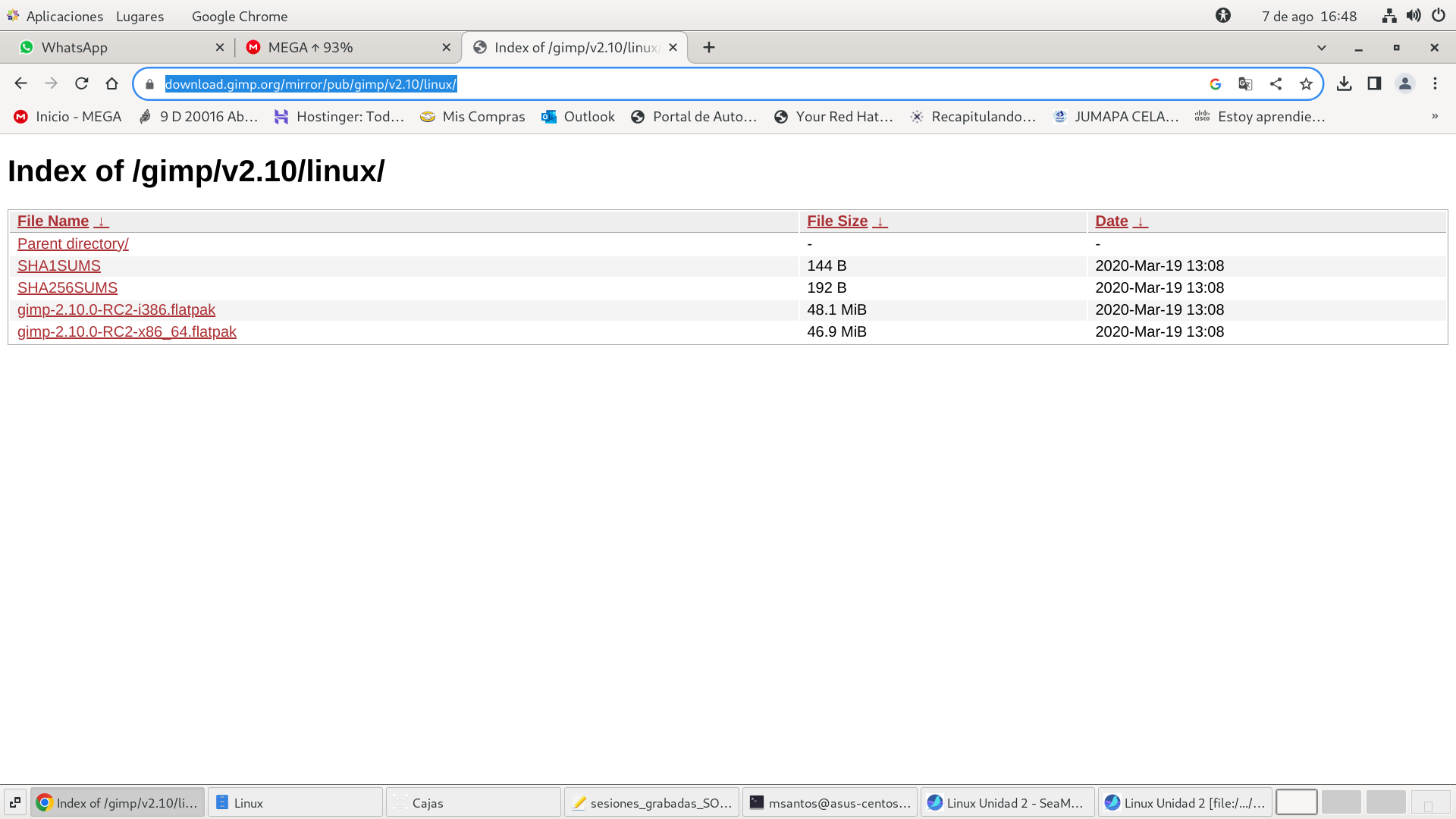Reload the current page
This screenshot has width=1456, height=819.
pyautogui.click(x=82, y=83)
